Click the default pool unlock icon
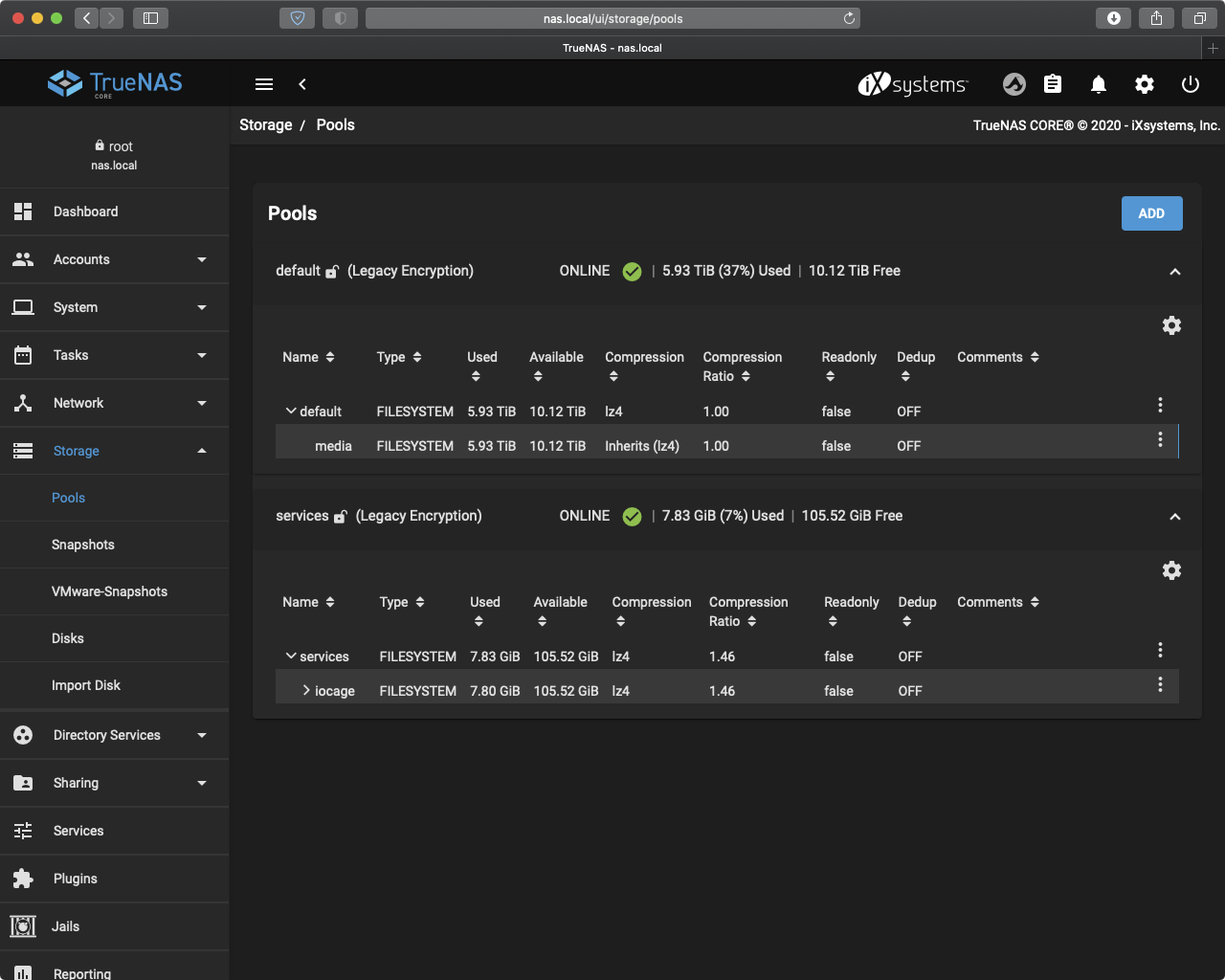 [332, 272]
